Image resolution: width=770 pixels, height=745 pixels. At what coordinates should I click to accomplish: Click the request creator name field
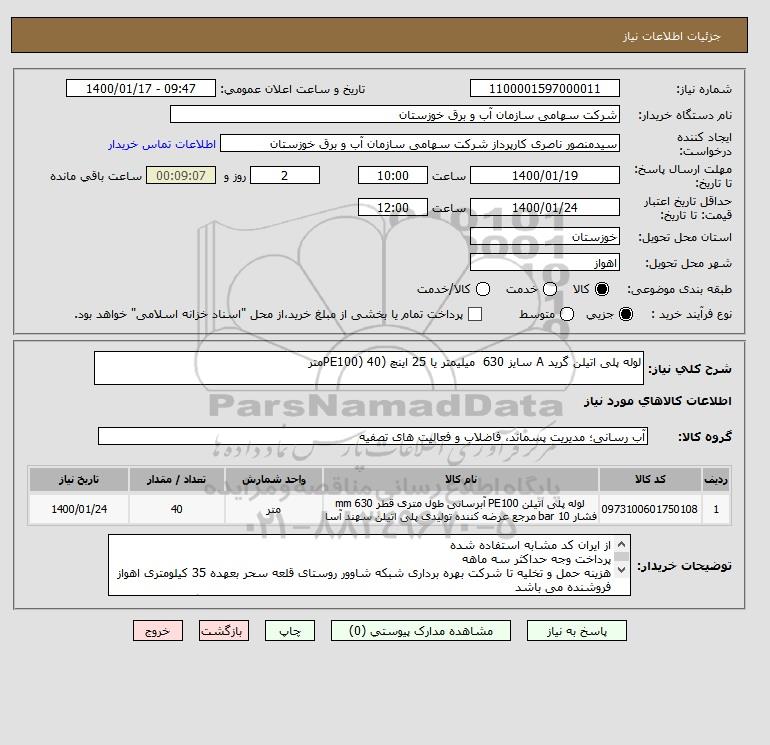click(420, 144)
